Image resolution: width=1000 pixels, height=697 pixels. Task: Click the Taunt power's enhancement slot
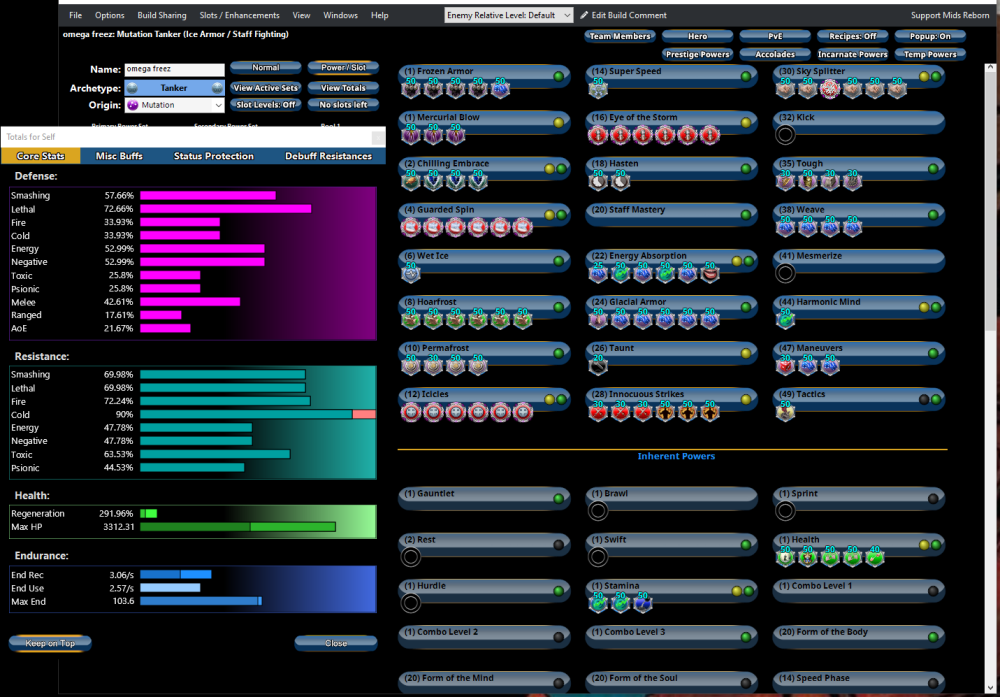pos(598,365)
